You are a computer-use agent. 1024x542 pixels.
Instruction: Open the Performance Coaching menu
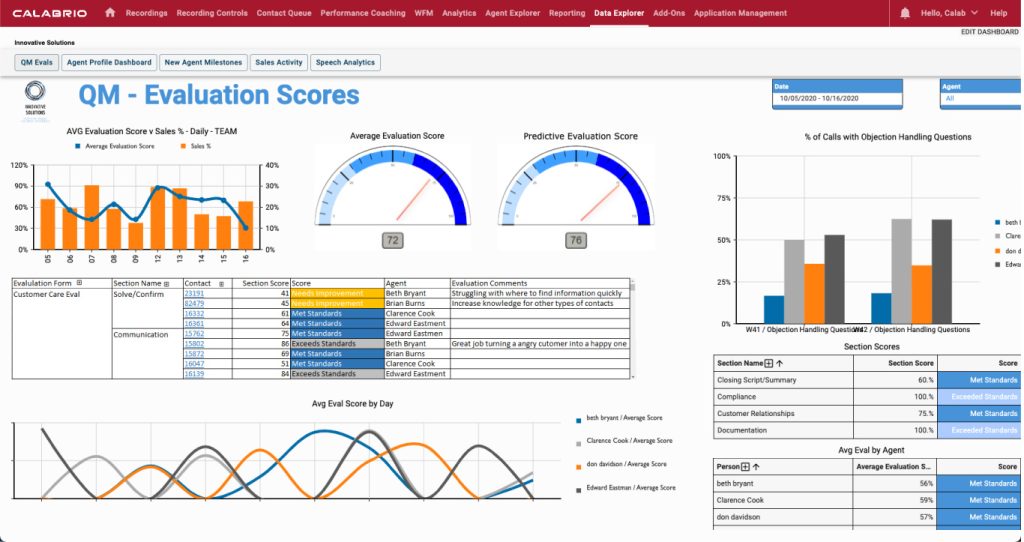(363, 13)
